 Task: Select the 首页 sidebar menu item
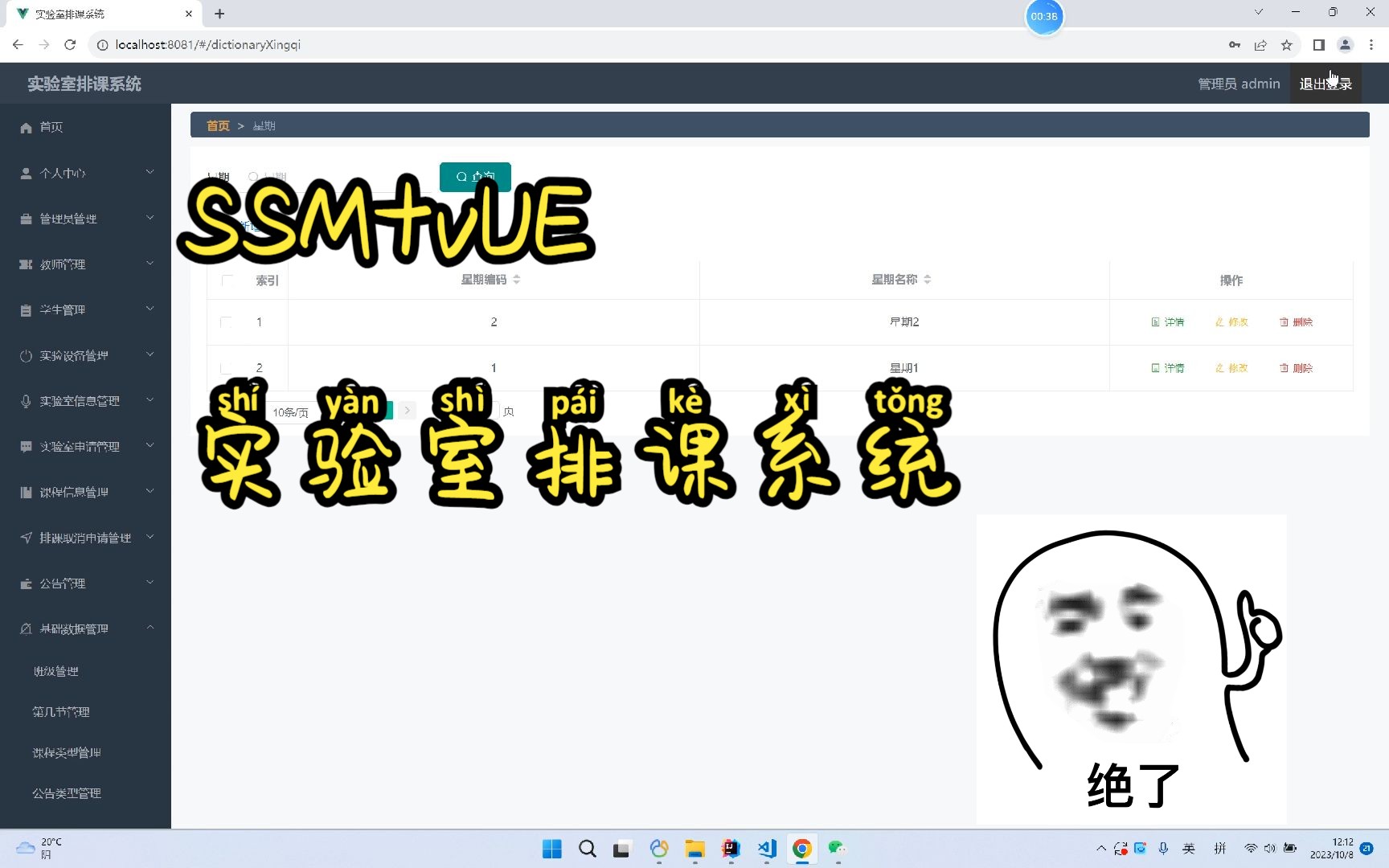[x=85, y=128]
